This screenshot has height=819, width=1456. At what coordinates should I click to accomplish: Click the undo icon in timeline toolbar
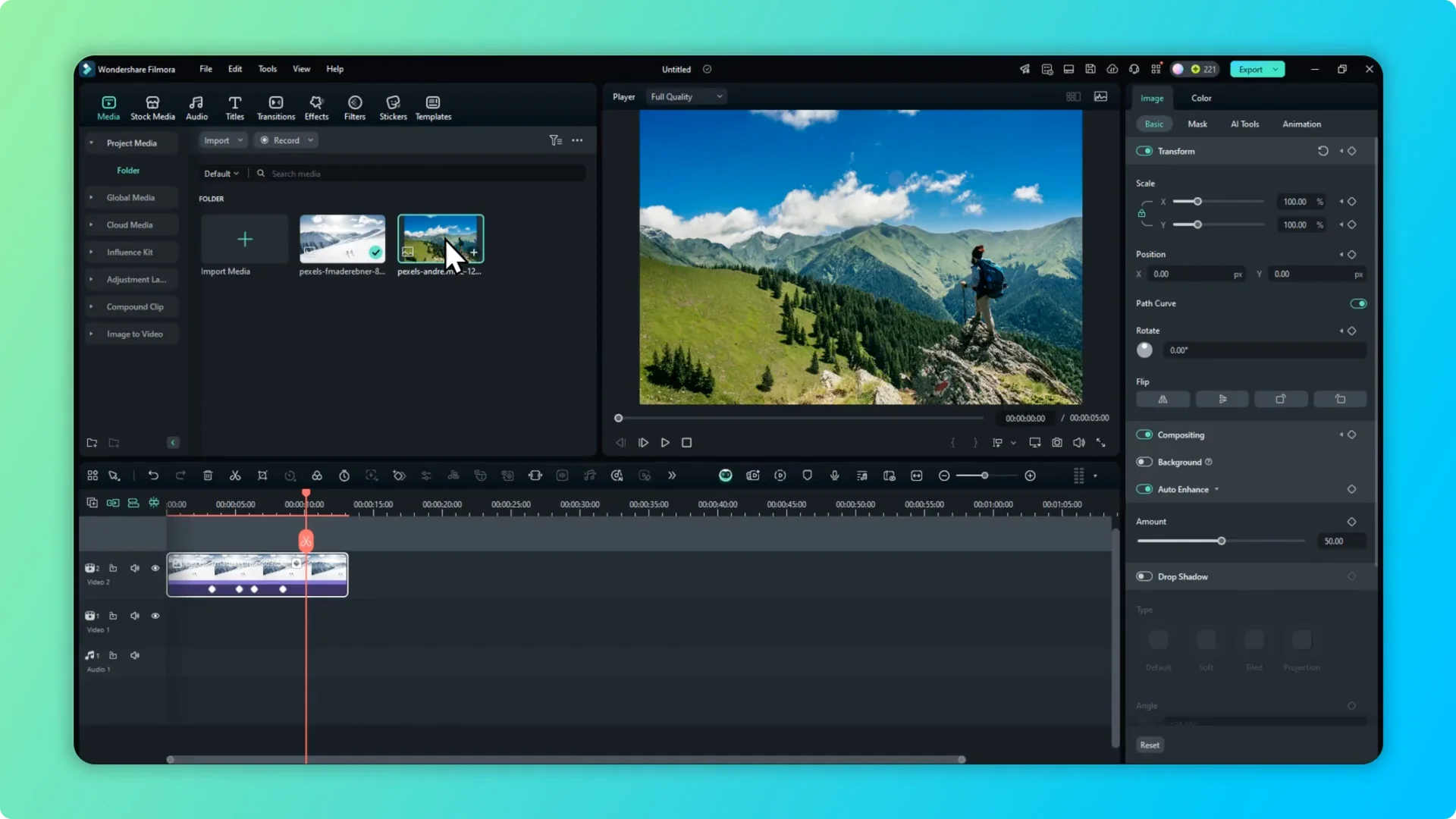(153, 475)
